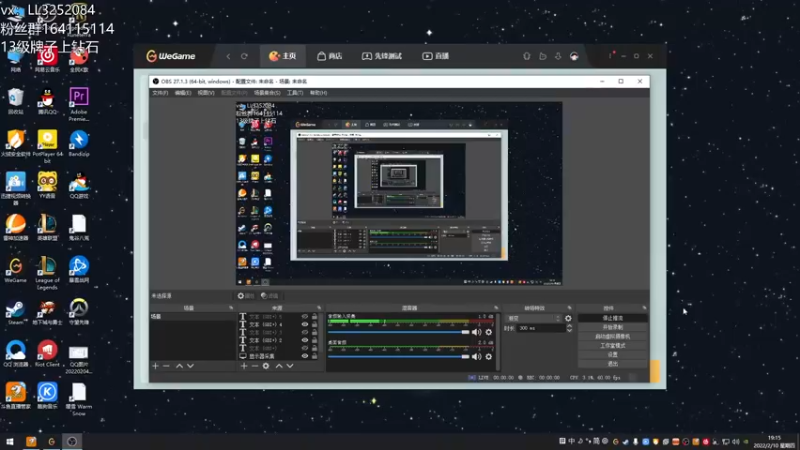The width and height of the screenshot is (800, 450).
Task: Open the OBS Tools menu
Action: tap(295, 93)
